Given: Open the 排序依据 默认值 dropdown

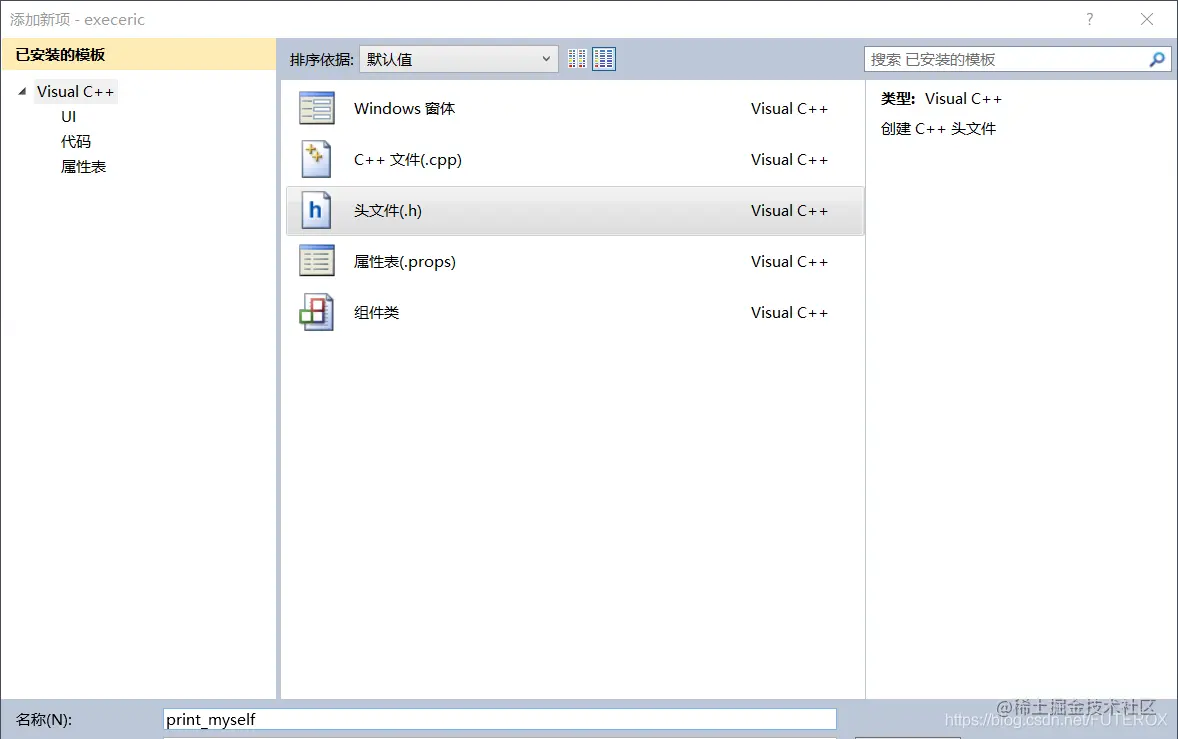Looking at the screenshot, I should (459, 59).
